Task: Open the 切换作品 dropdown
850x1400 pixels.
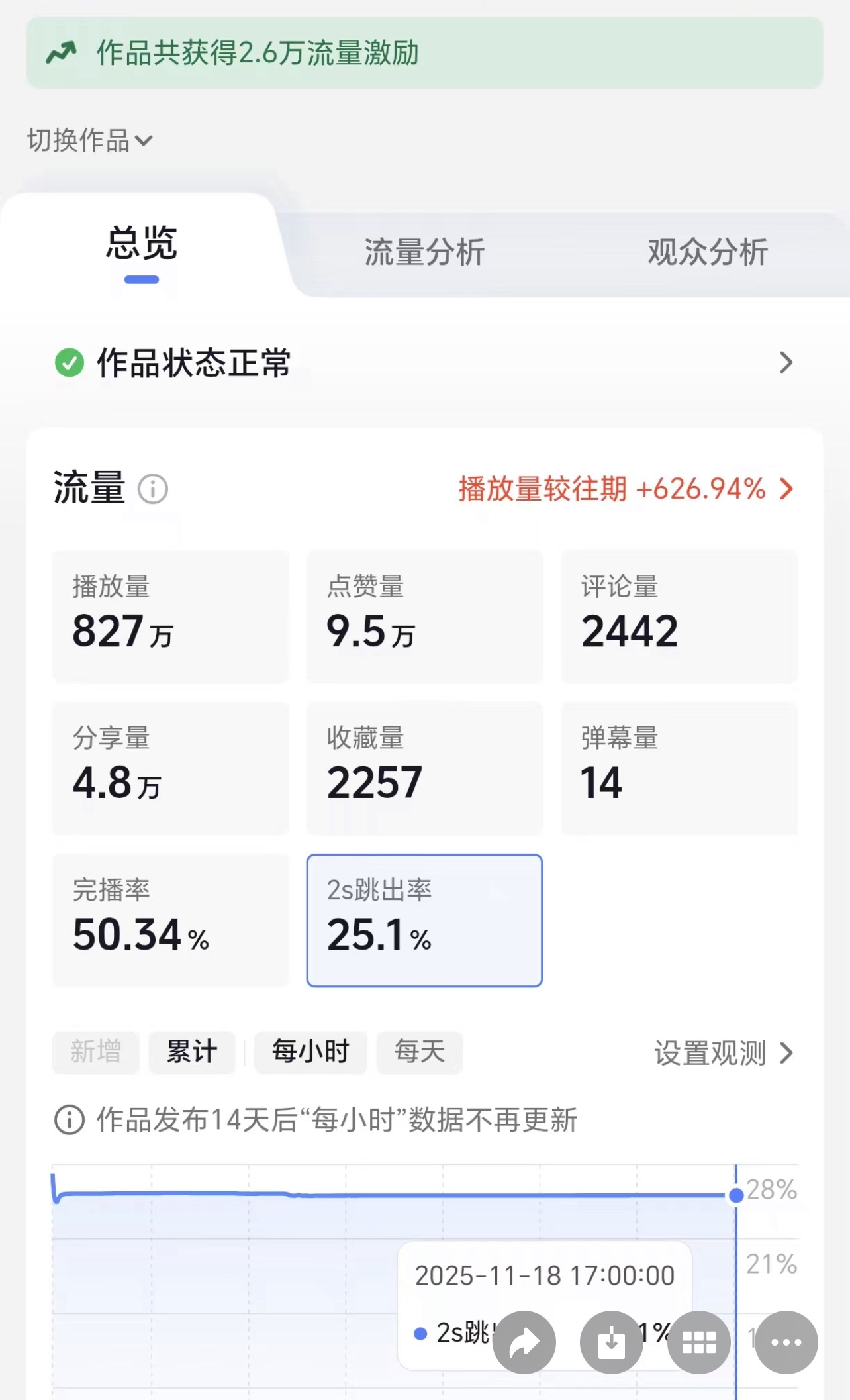Action: pyautogui.click(x=90, y=140)
